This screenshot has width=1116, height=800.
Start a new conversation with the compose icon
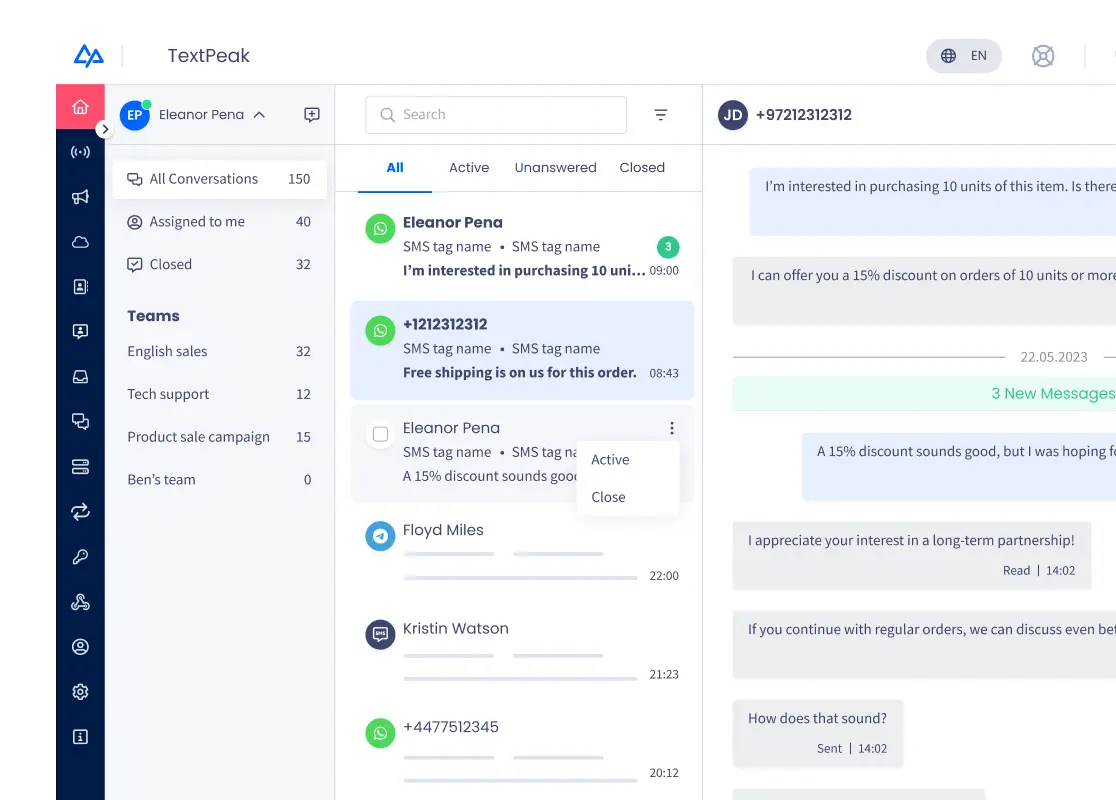[x=311, y=114]
